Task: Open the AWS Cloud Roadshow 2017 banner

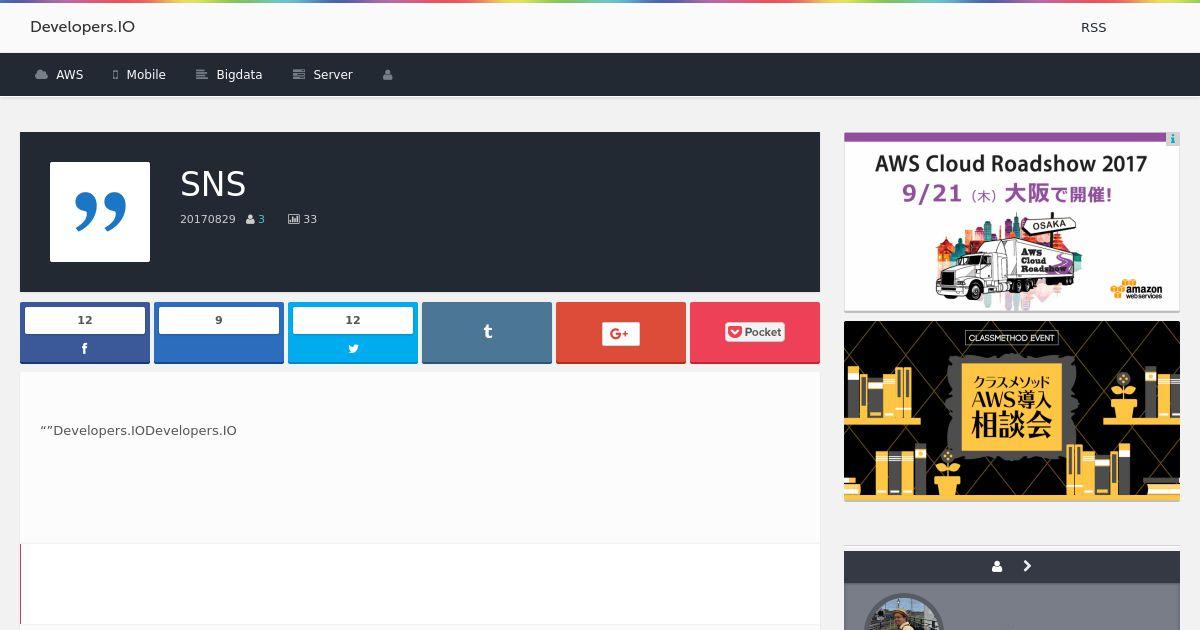Action: tap(1012, 222)
